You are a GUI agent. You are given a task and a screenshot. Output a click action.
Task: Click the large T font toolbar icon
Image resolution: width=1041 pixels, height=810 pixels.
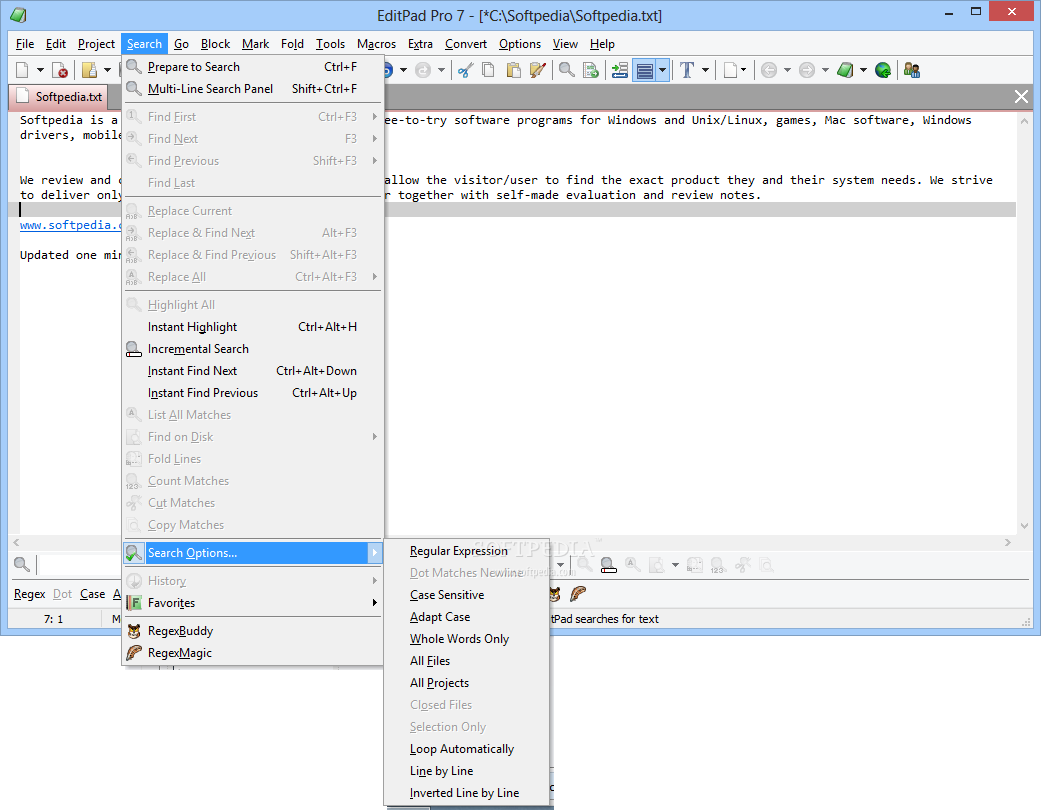tap(687, 70)
